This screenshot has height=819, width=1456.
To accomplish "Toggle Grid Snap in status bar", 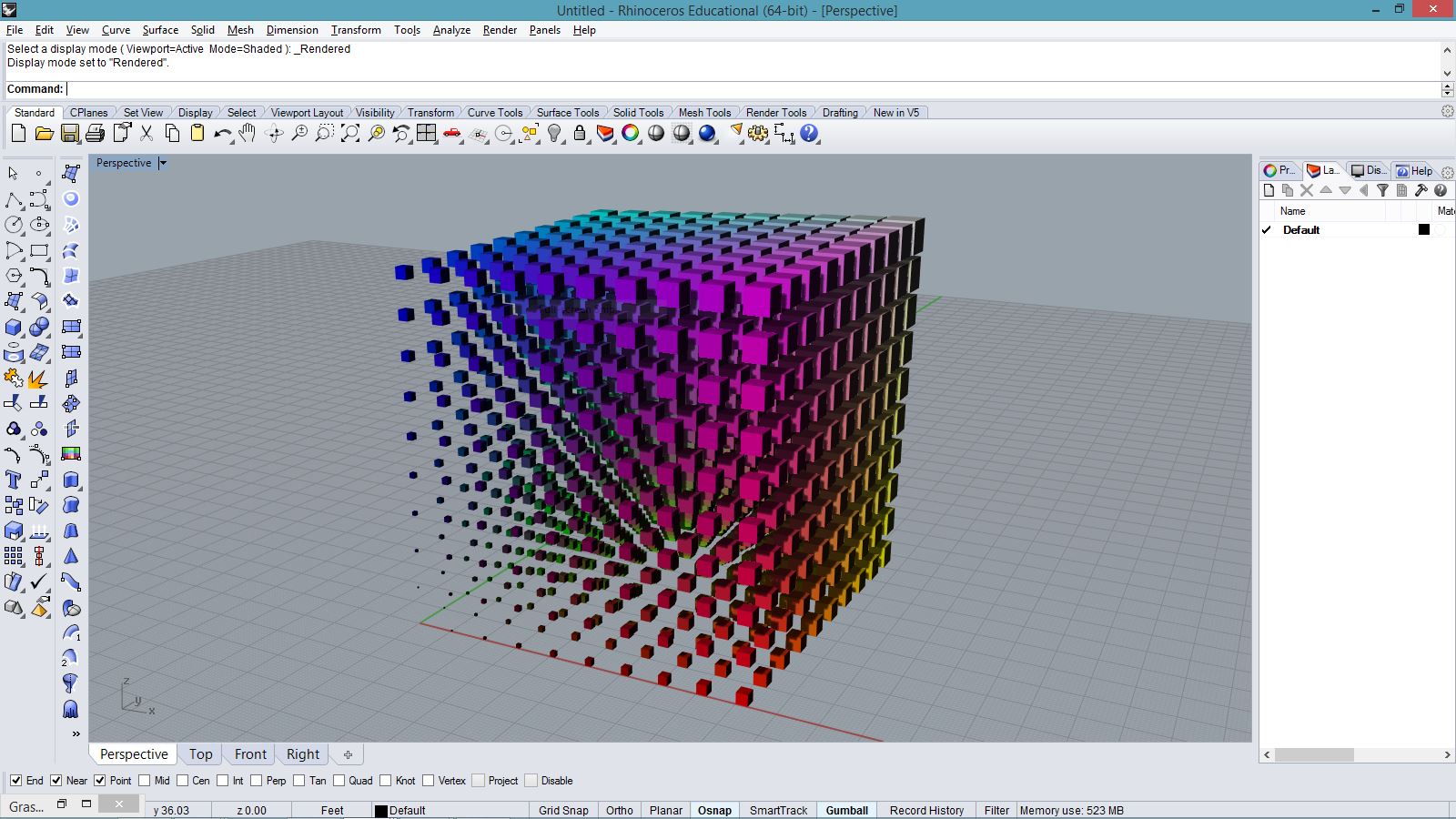I will (x=563, y=810).
